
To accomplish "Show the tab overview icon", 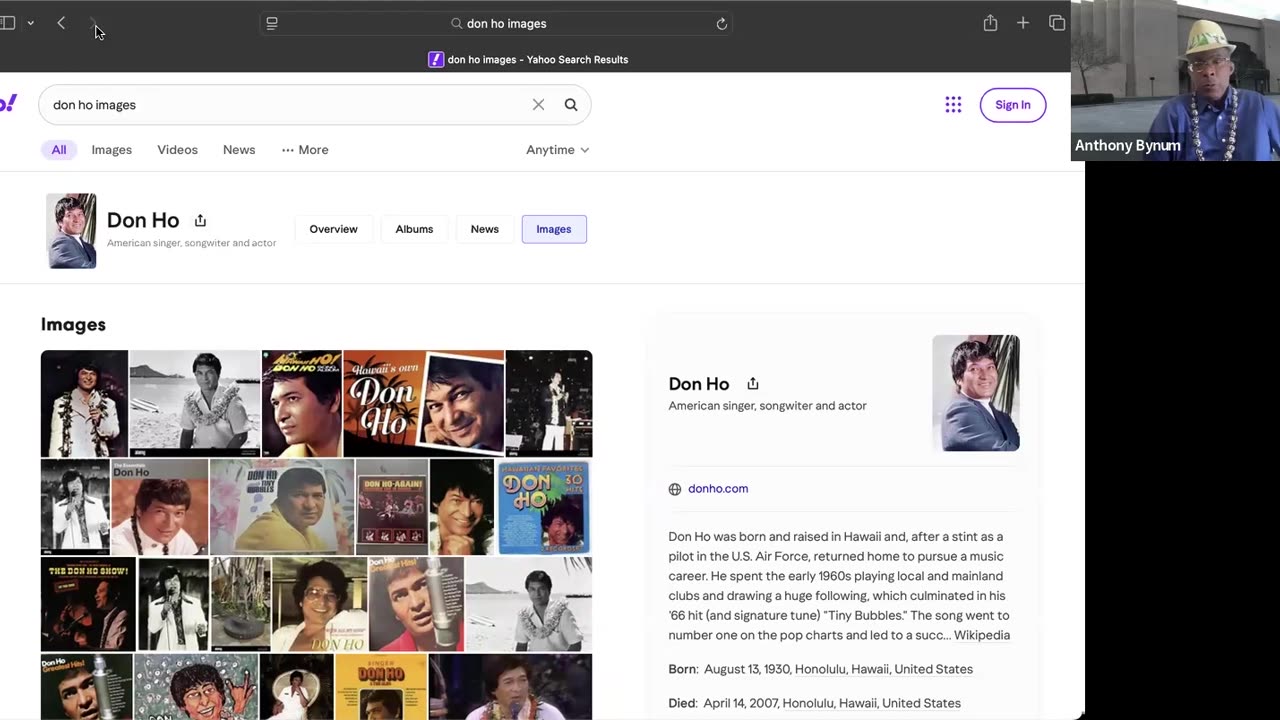I will point(1057,23).
